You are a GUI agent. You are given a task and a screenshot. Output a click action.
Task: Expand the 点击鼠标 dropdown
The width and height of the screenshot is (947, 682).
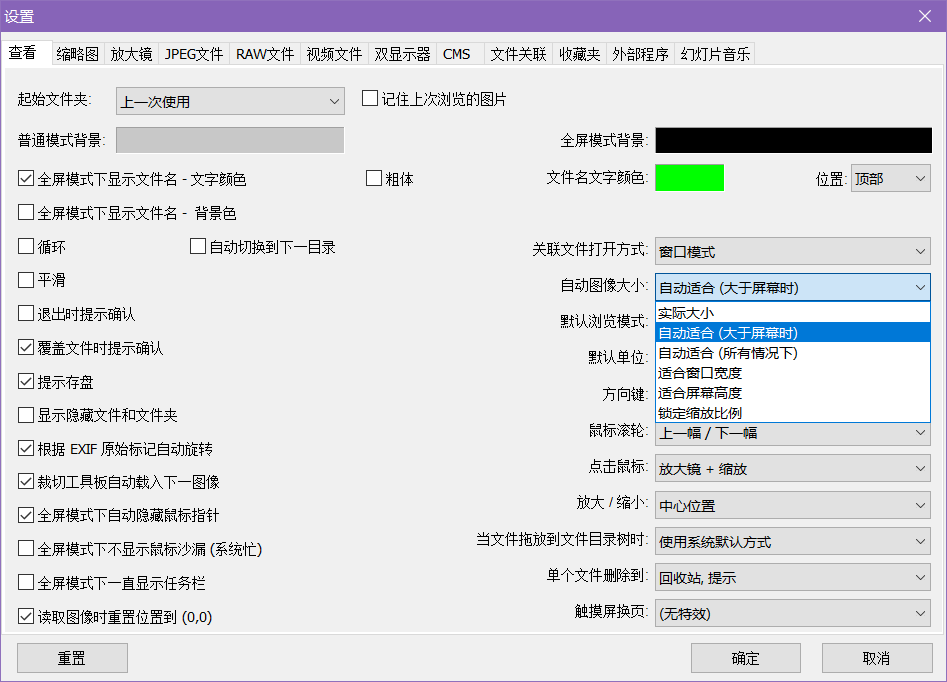click(x=792, y=469)
